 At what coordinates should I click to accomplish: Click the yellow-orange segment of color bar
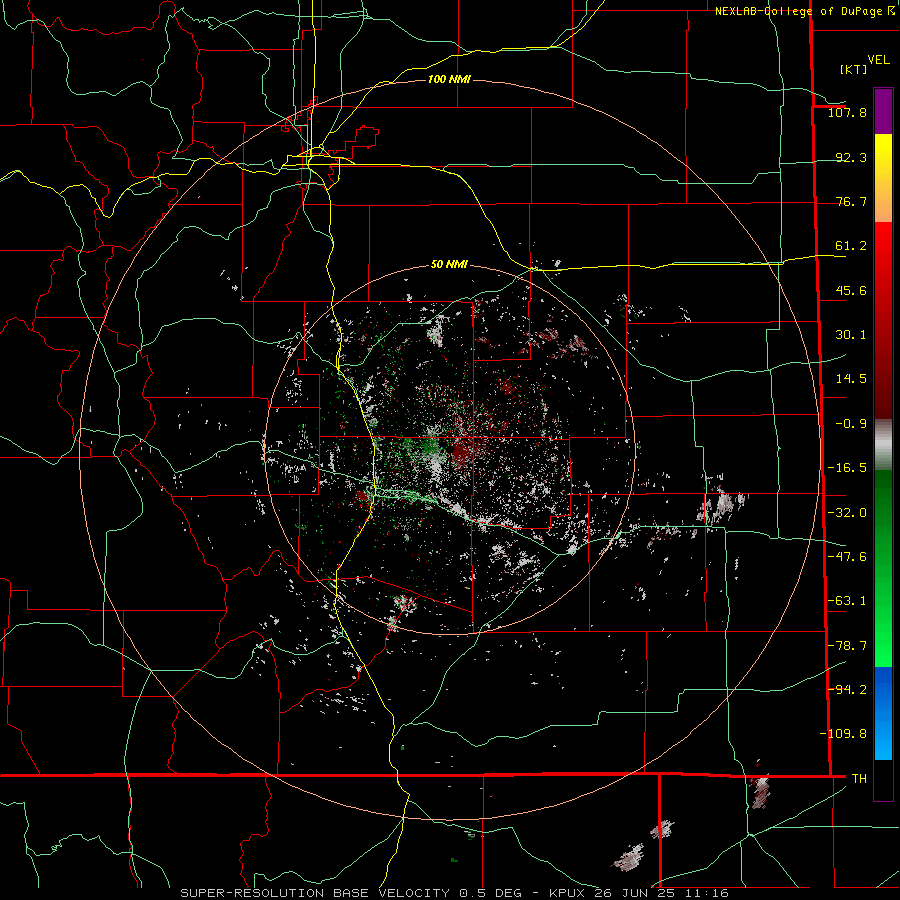click(883, 178)
